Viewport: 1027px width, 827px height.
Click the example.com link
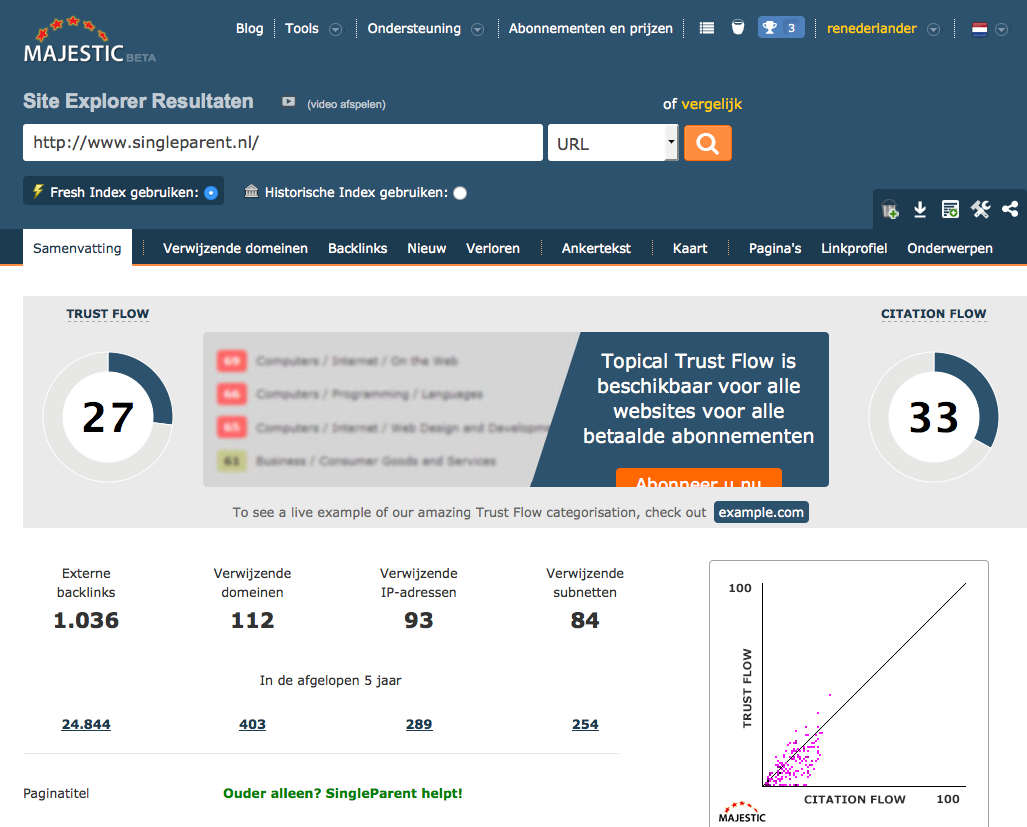point(761,512)
